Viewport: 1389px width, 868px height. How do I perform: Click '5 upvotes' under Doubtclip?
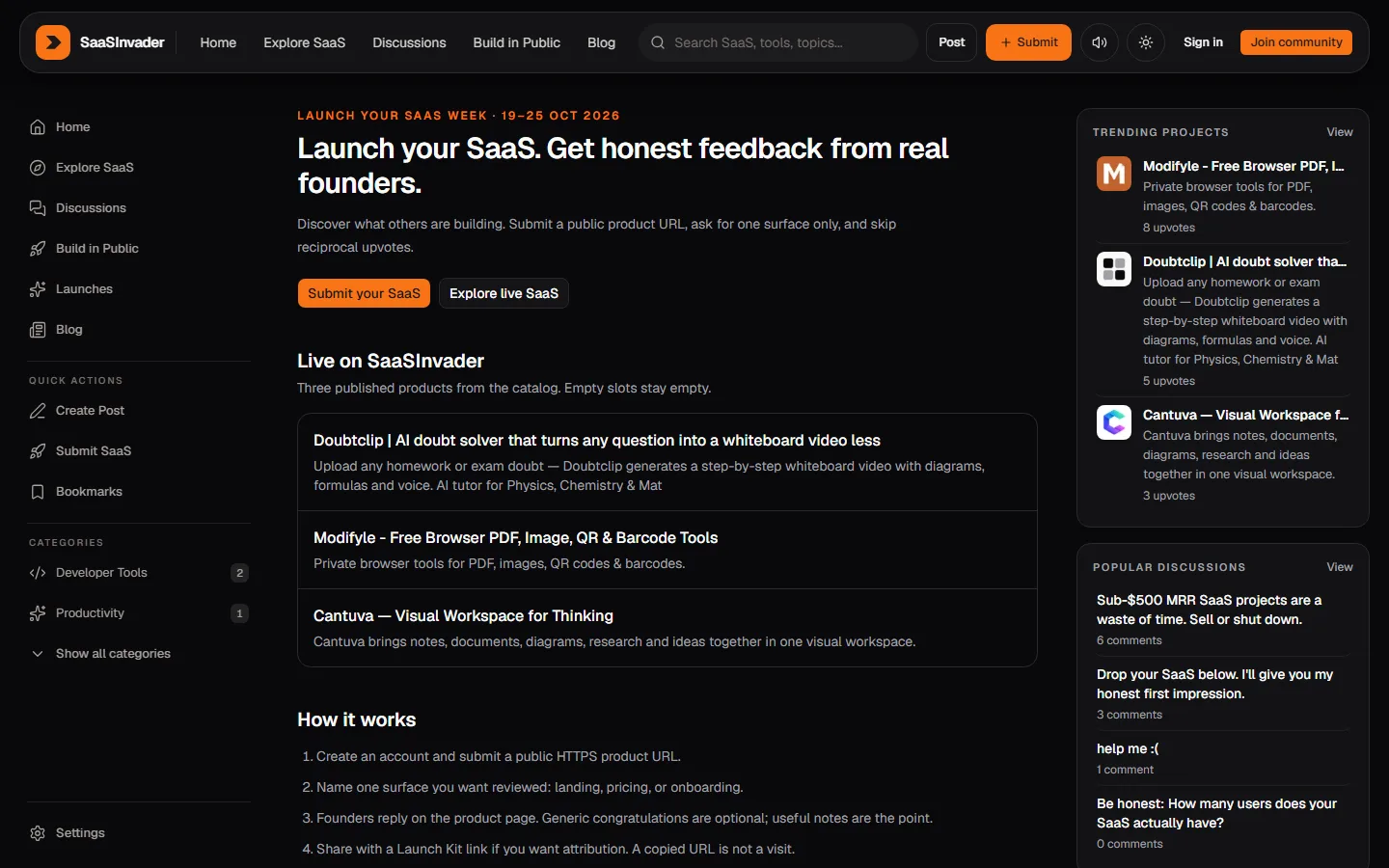(1169, 381)
